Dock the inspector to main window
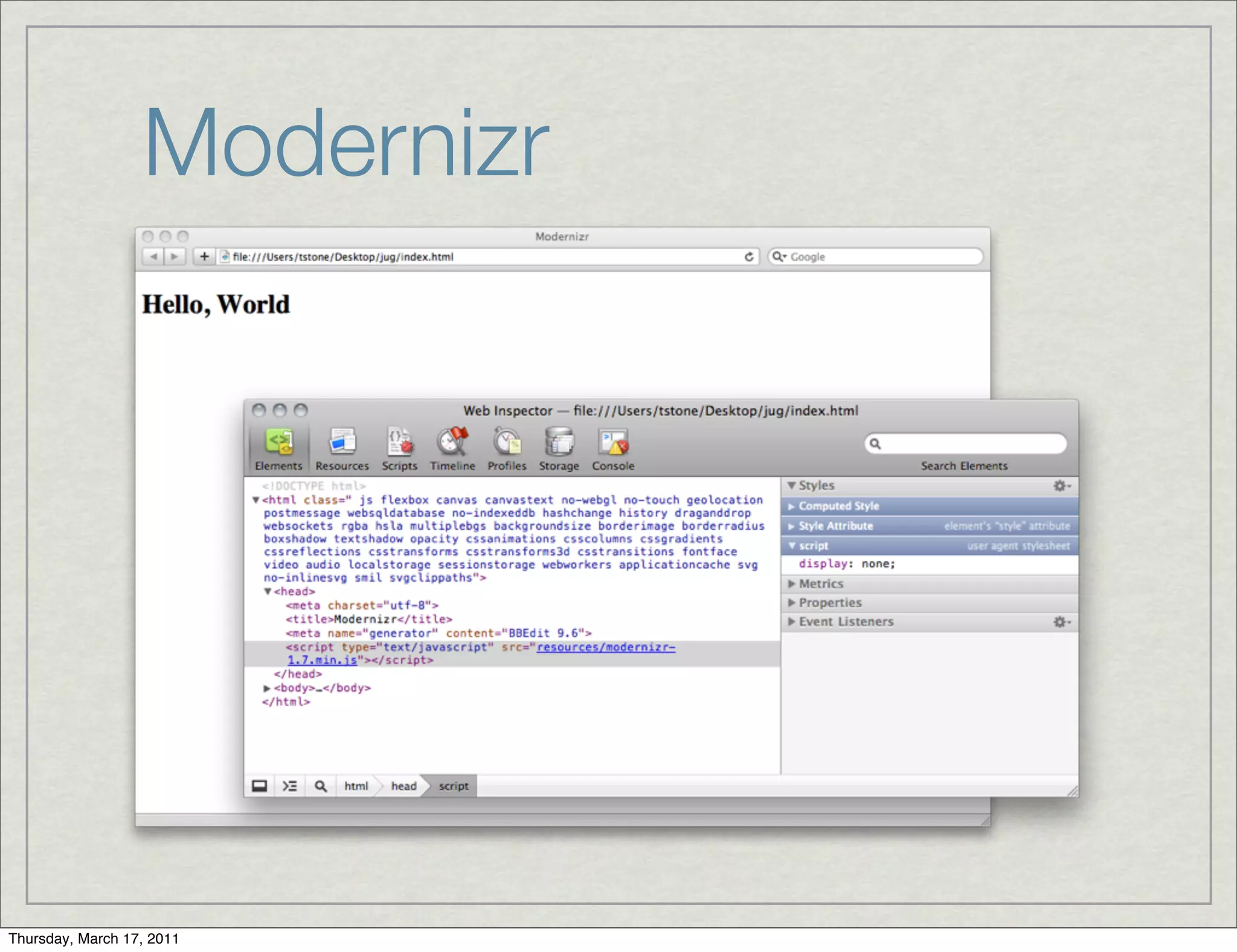This screenshot has height=952, width=1237. (259, 786)
